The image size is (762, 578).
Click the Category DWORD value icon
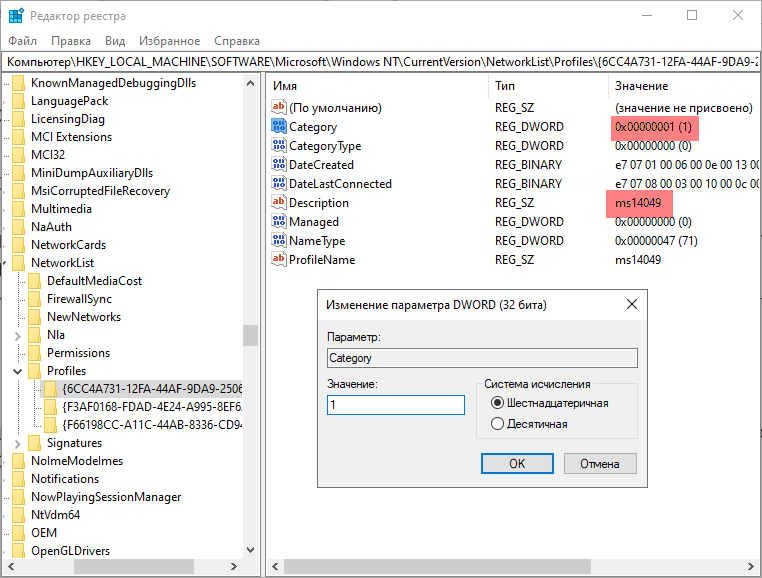pos(279,127)
